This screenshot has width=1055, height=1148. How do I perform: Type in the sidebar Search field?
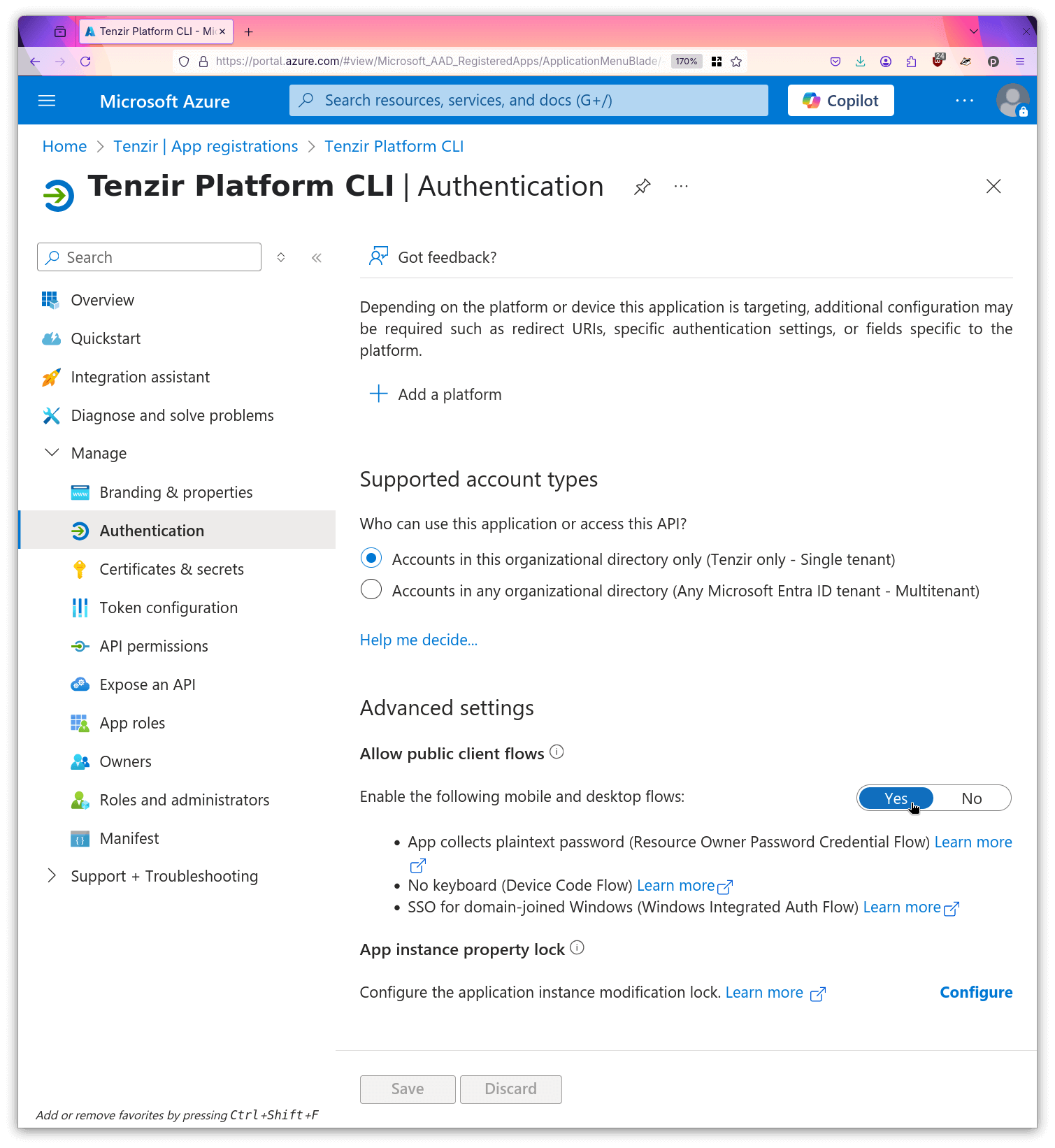point(148,257)
